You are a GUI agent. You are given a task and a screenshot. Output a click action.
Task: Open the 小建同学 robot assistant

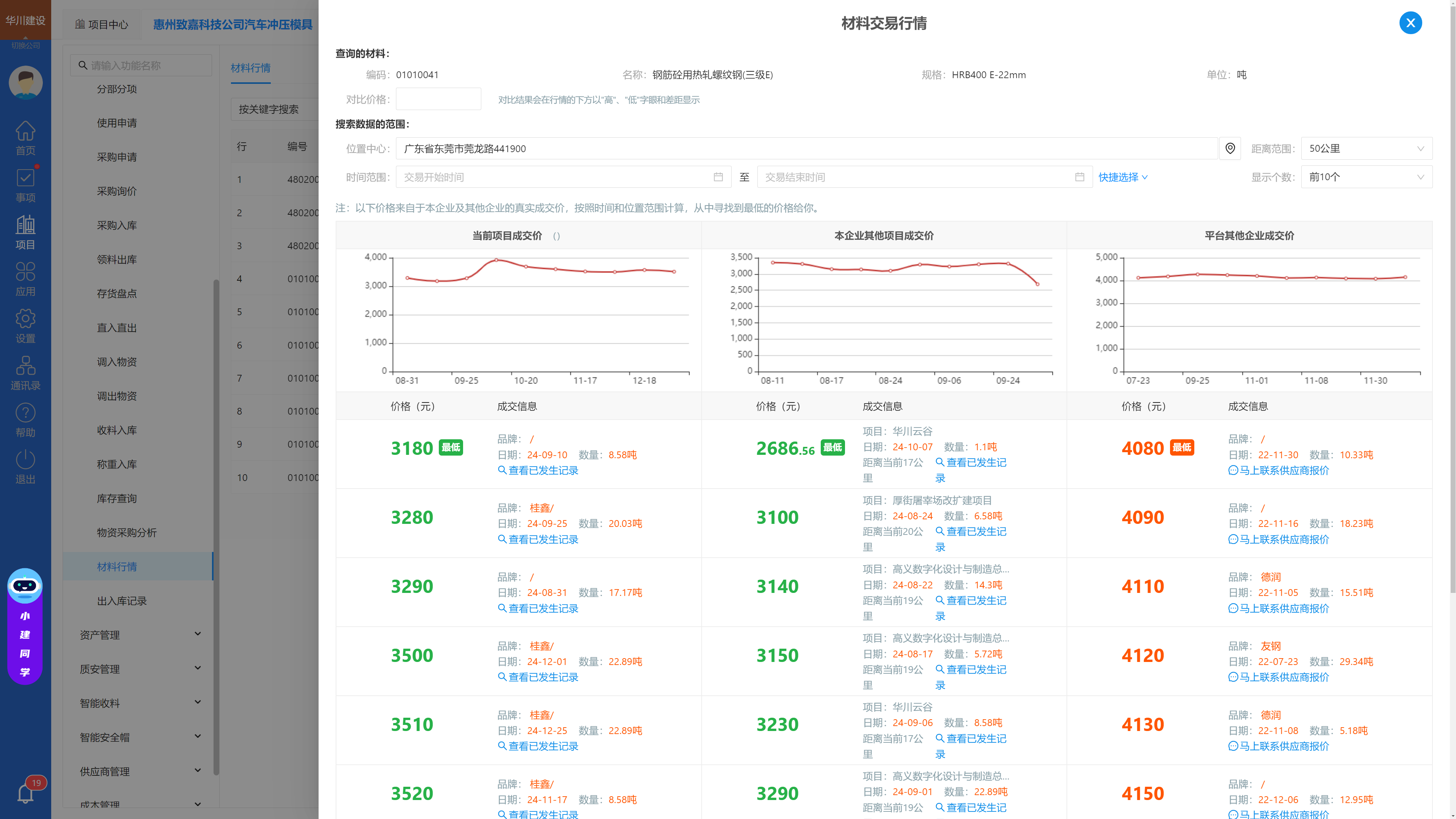pyautogui.click(x=25, y=626)
